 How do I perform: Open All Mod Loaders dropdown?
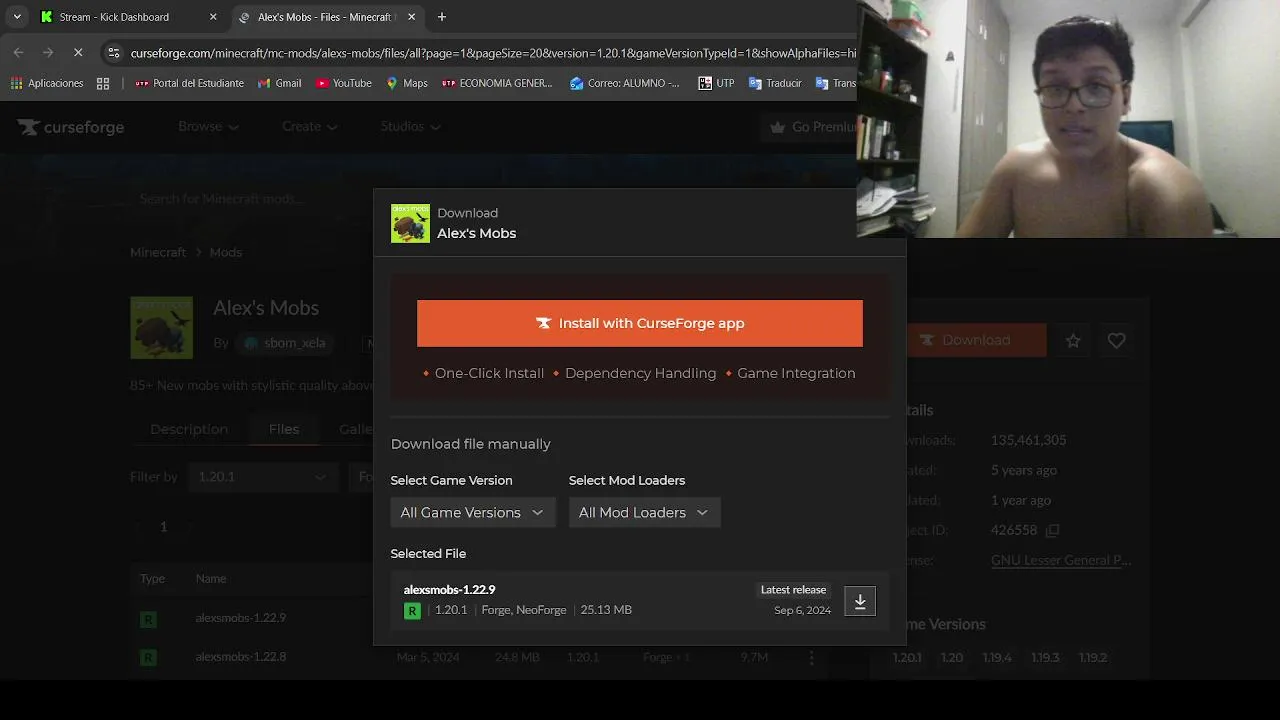coord(644,512)
